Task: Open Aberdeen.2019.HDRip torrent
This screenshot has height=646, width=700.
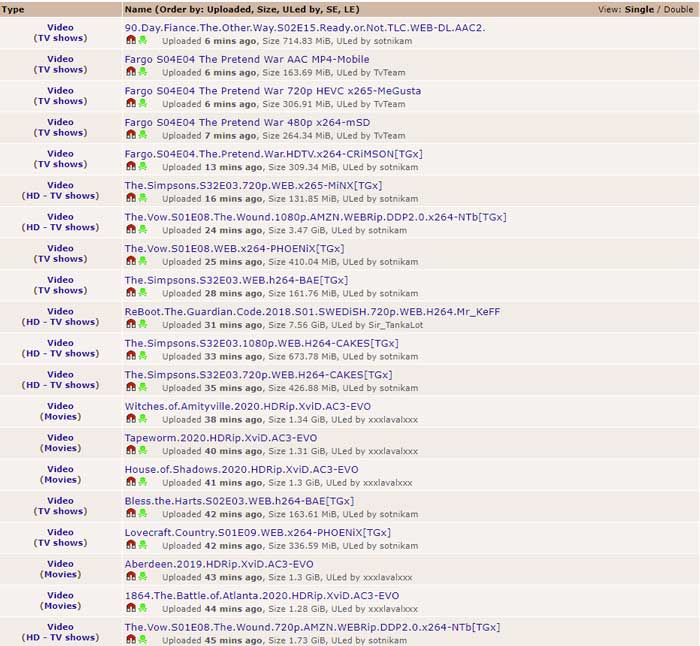Action: (219, 564)
